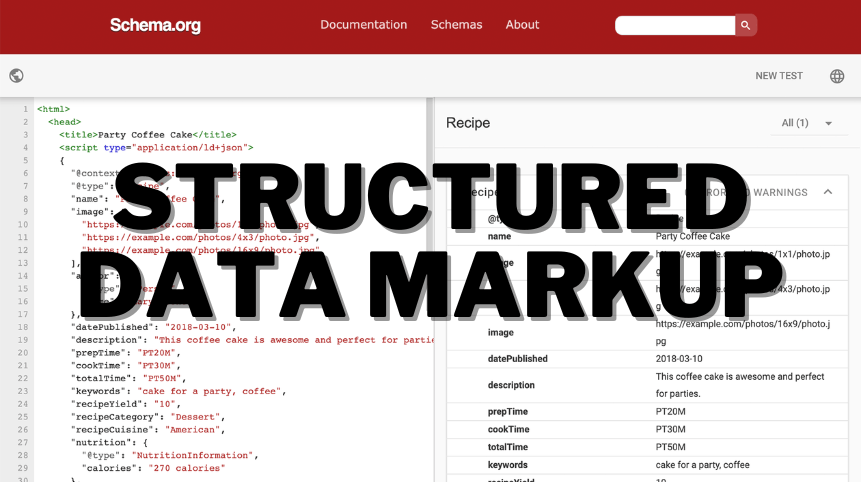This screenshot has height=482, width=861.
Task: Click the 'totalTime' property label
Action: 507,447
